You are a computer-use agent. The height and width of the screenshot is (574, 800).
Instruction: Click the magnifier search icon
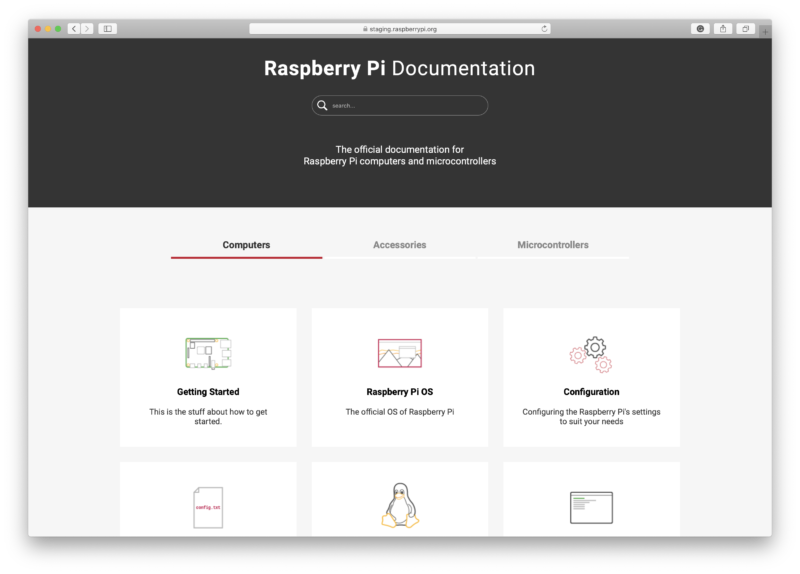322,105
